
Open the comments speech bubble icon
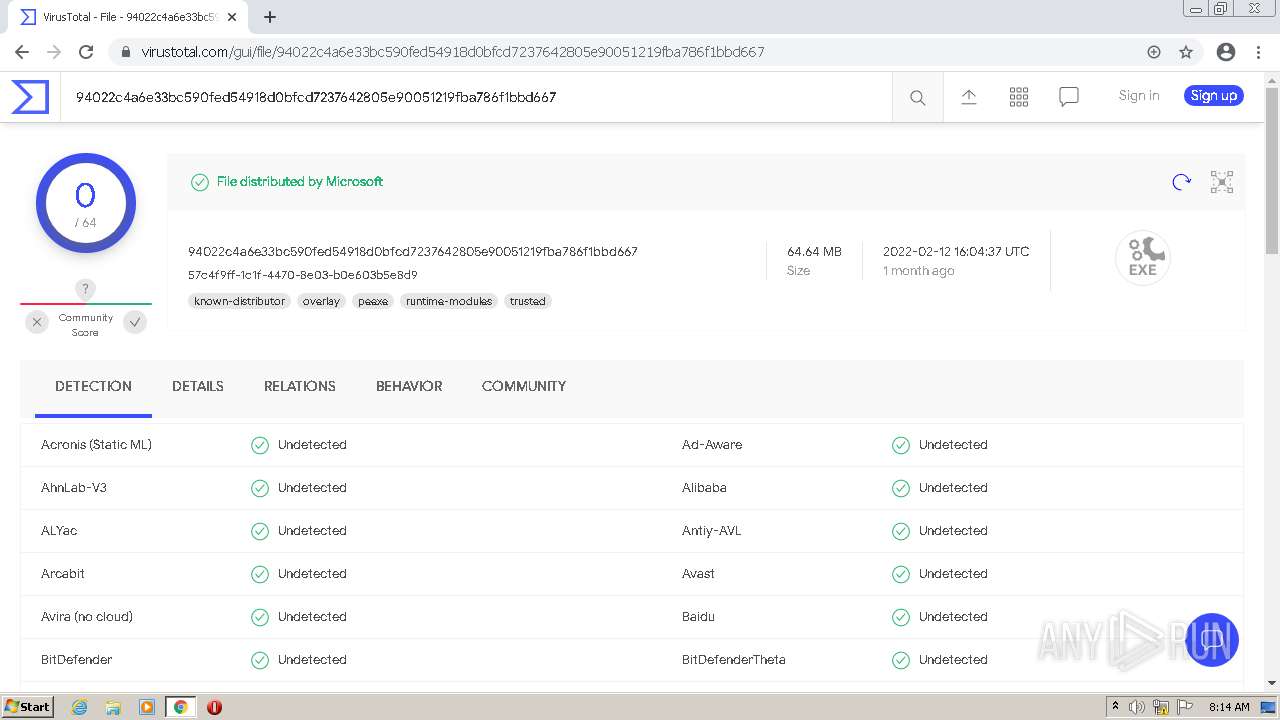(x=1068, y=96)
